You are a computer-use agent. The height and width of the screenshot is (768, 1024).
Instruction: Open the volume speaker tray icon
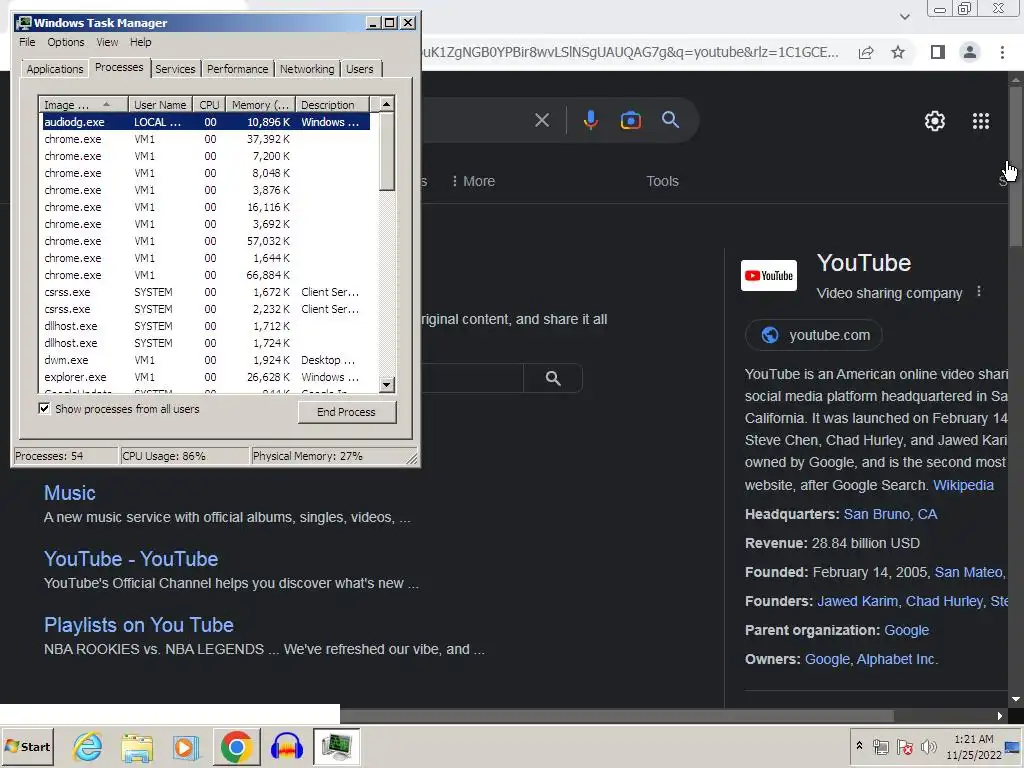click(x=928, y=746)
